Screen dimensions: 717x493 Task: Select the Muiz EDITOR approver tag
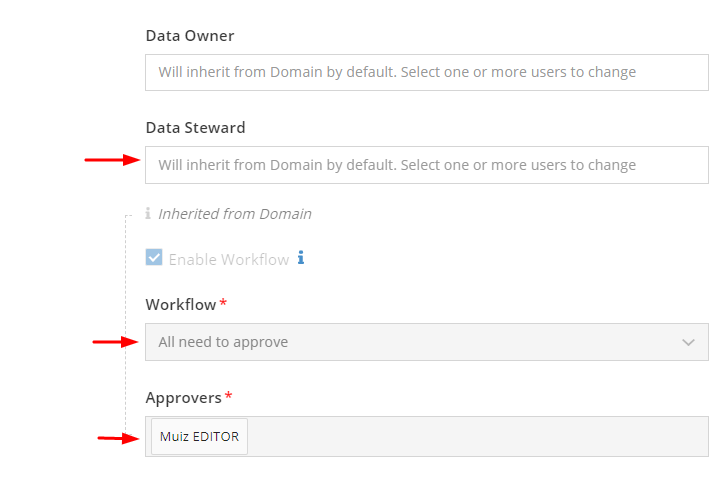point(199,437)
